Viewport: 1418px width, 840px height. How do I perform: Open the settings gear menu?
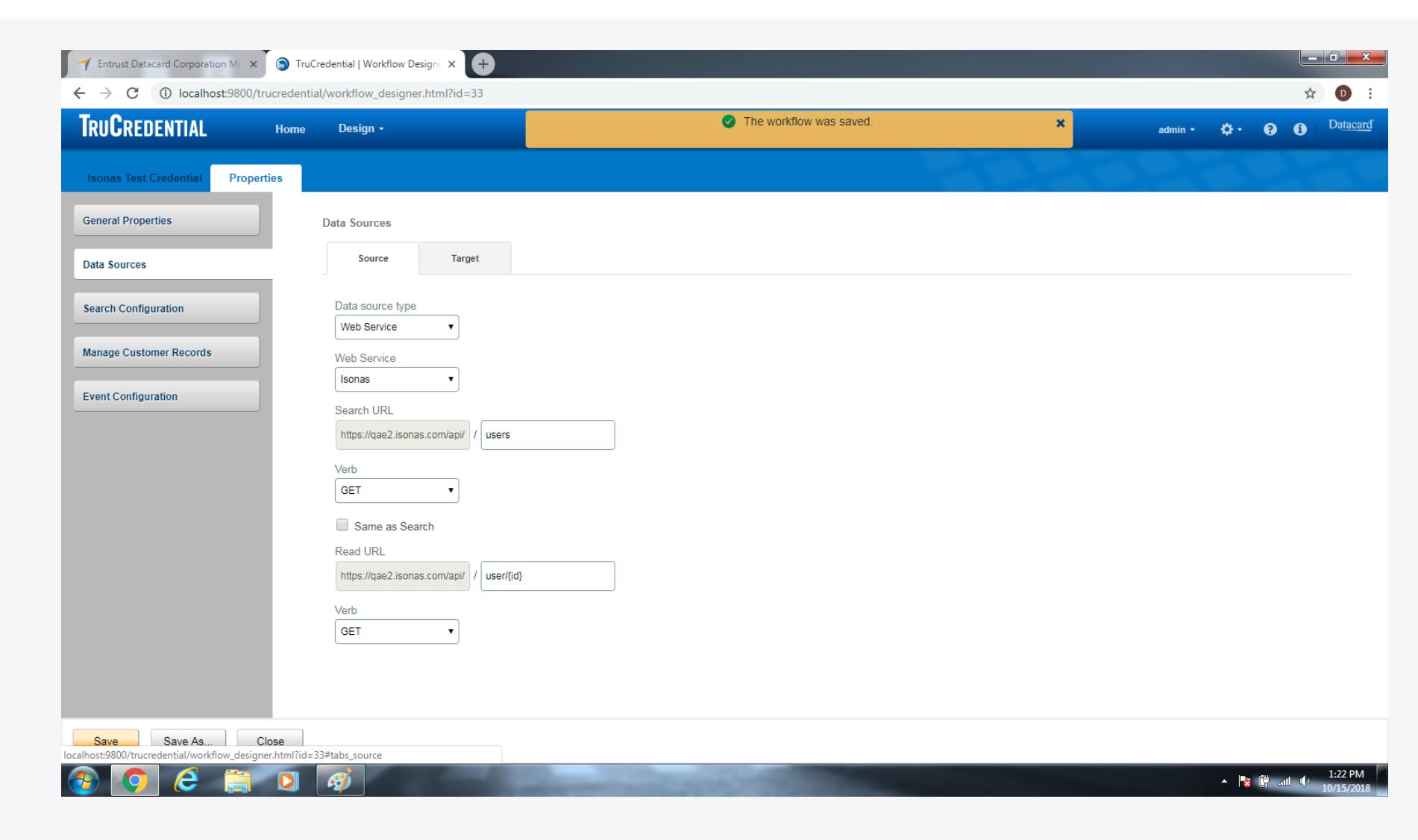point(1231,129)
